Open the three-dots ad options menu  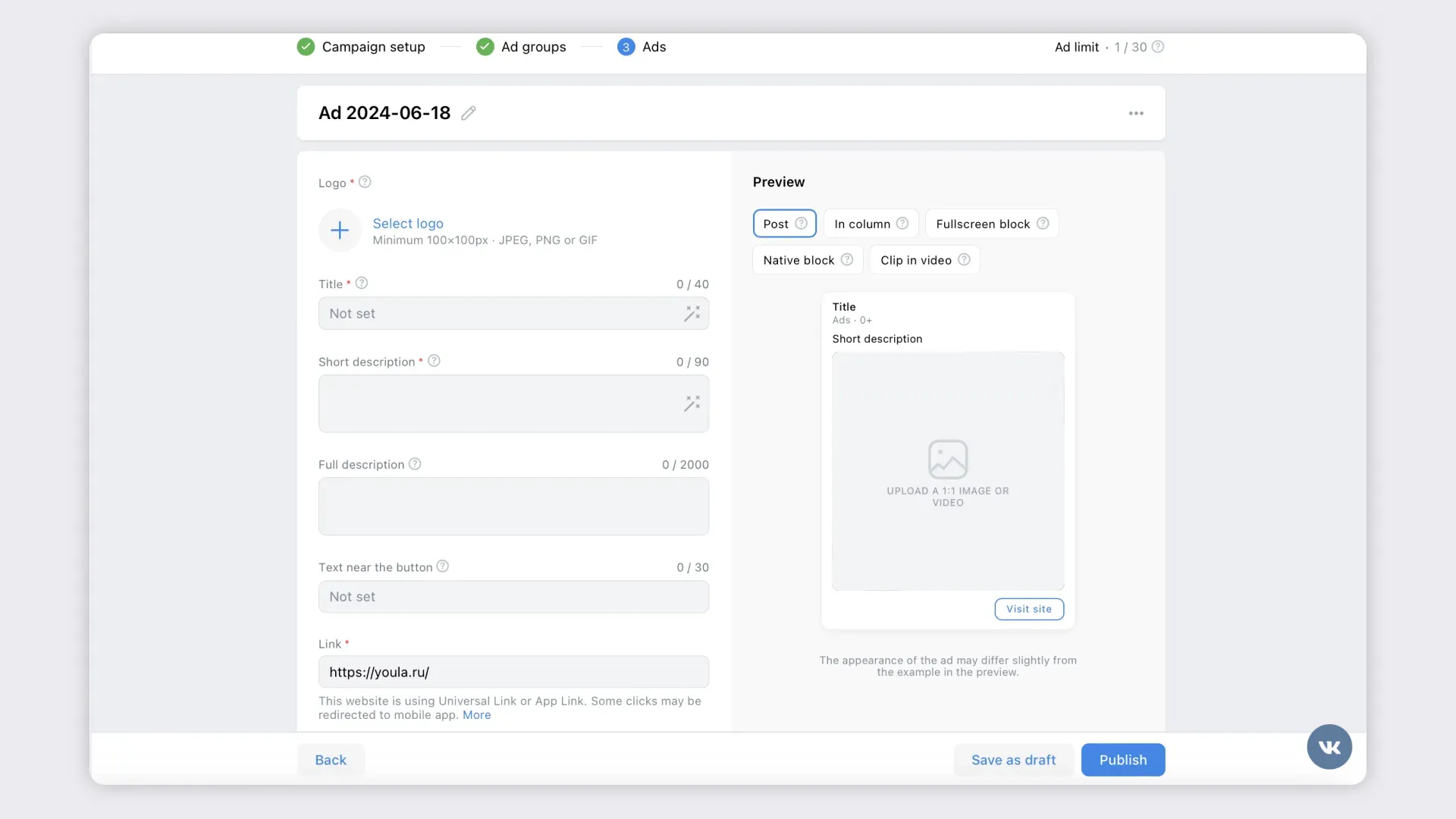(x=1135, y=113)
